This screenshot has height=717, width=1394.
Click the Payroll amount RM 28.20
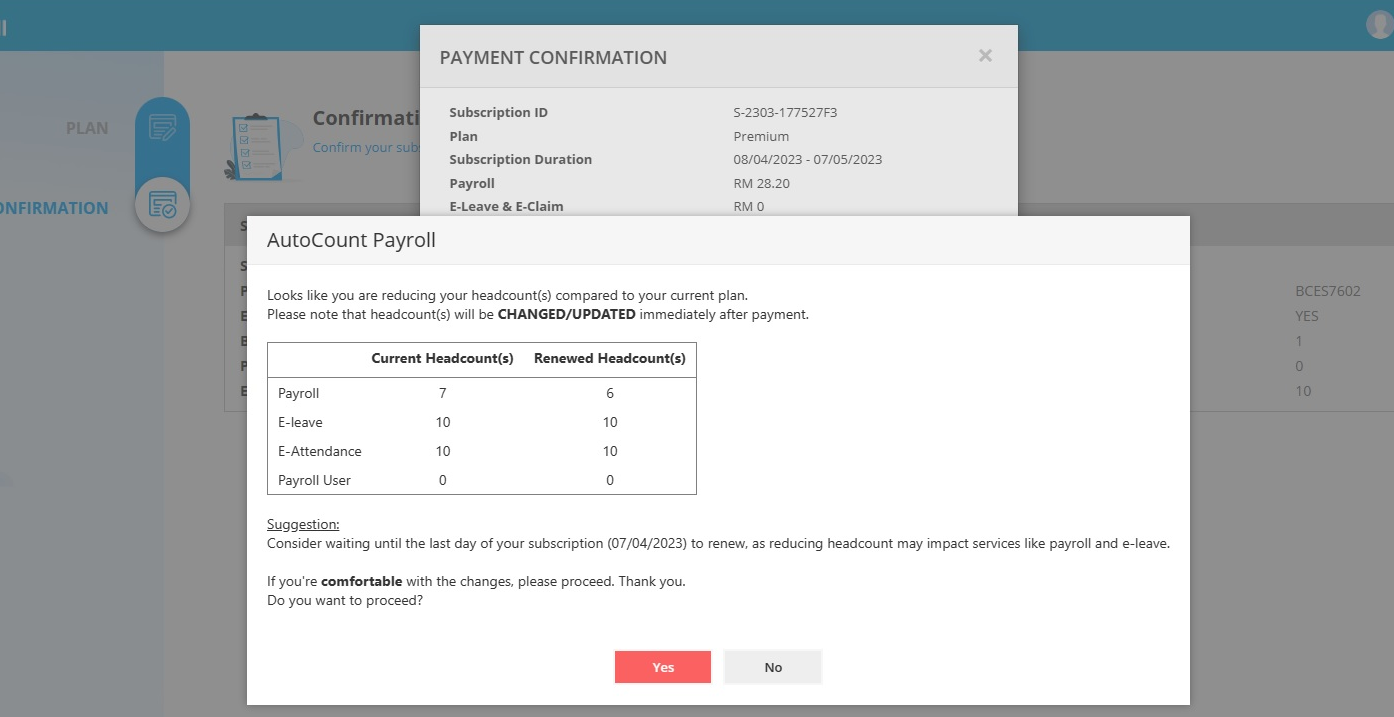[x=761, y=183]
